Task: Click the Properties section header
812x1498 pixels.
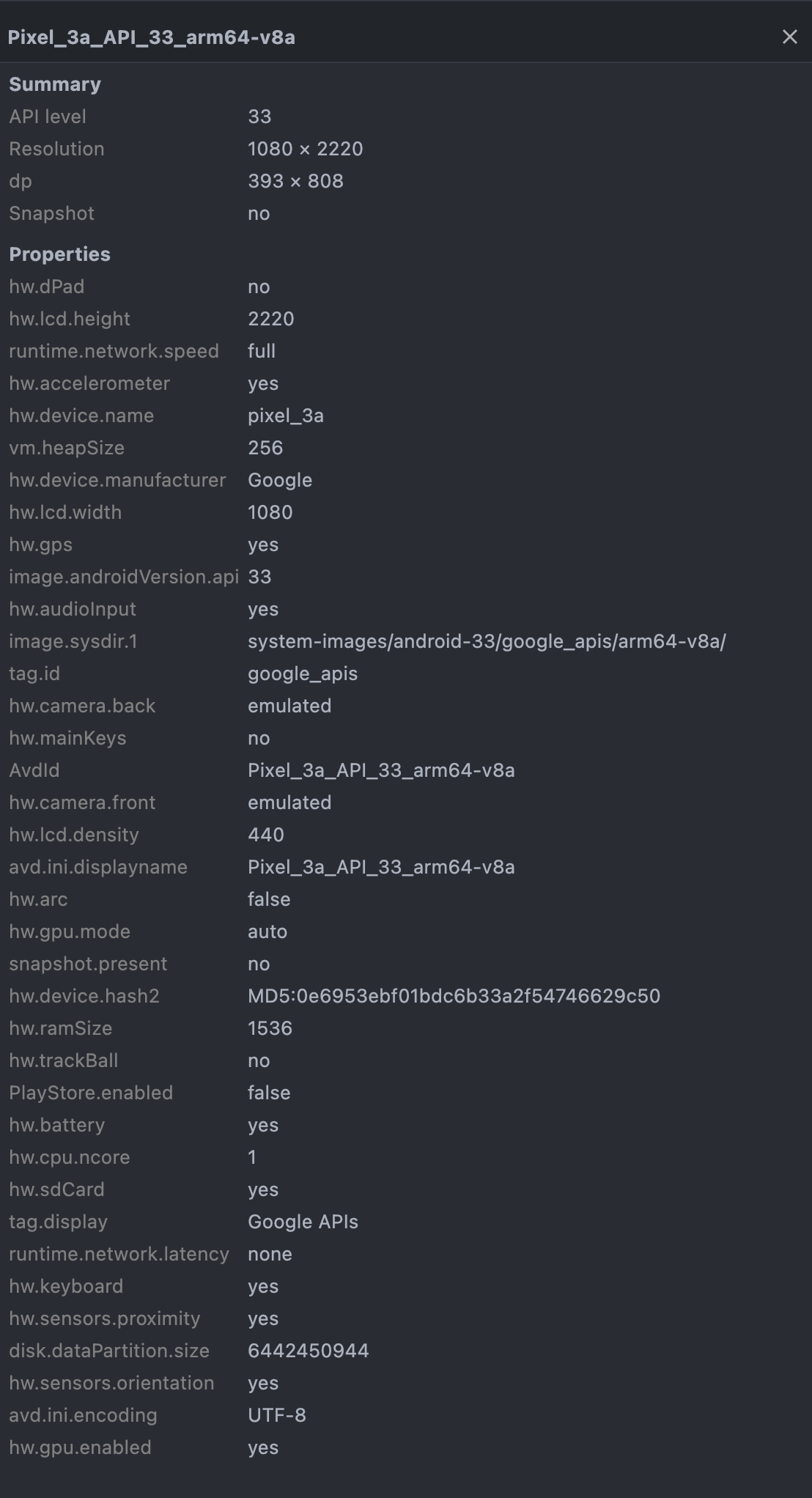Action: [59, 254]
